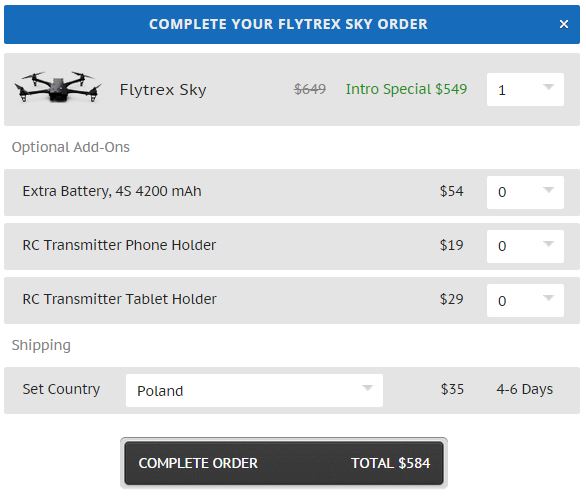Image resolution: width=586 pixels, height=496 pixels.
Task: Open the Tablet Holder quantity dropdown
Action: coord(525,300)
